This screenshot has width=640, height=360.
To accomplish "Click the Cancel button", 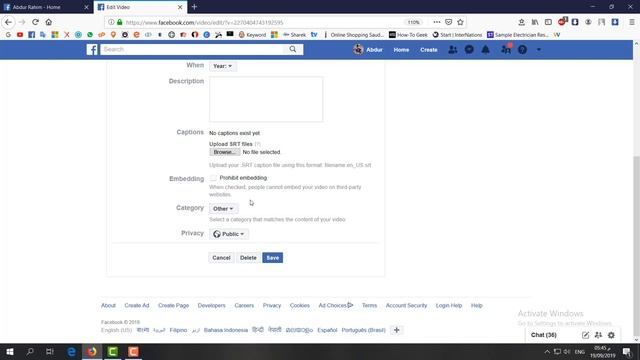I will tap(221, 258).
